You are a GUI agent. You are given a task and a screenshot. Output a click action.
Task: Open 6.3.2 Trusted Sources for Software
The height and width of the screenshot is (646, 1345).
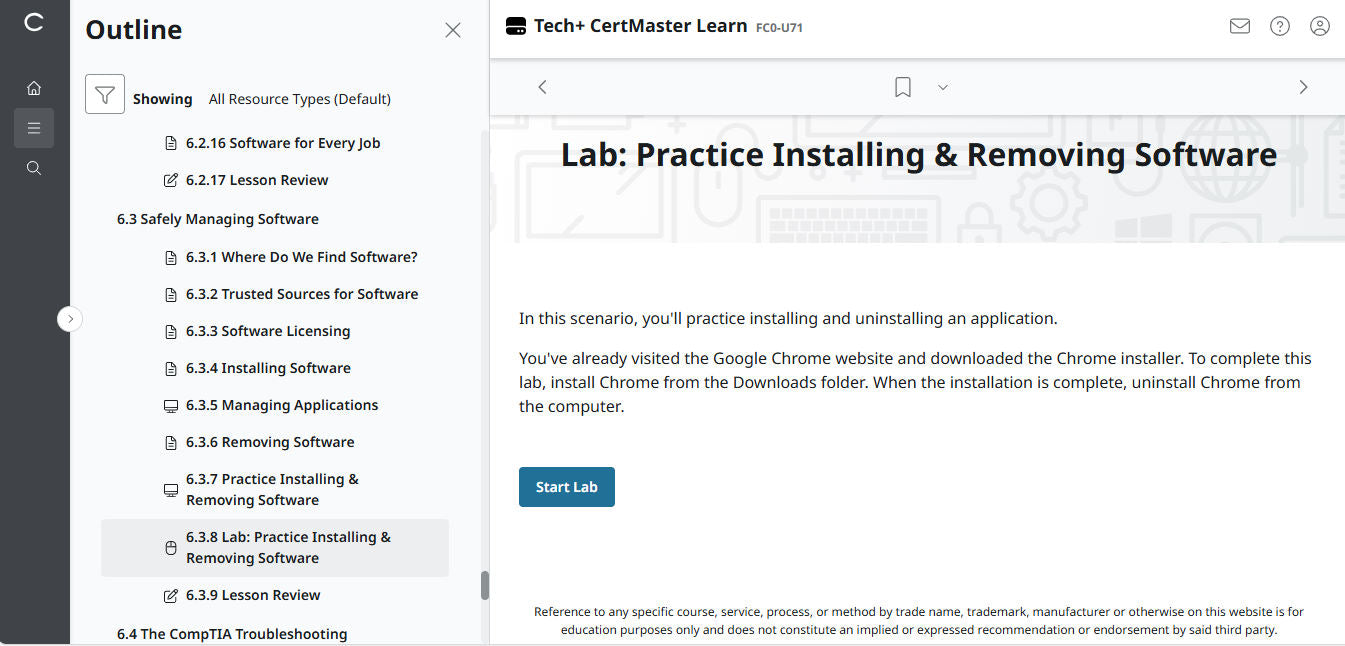302,293
